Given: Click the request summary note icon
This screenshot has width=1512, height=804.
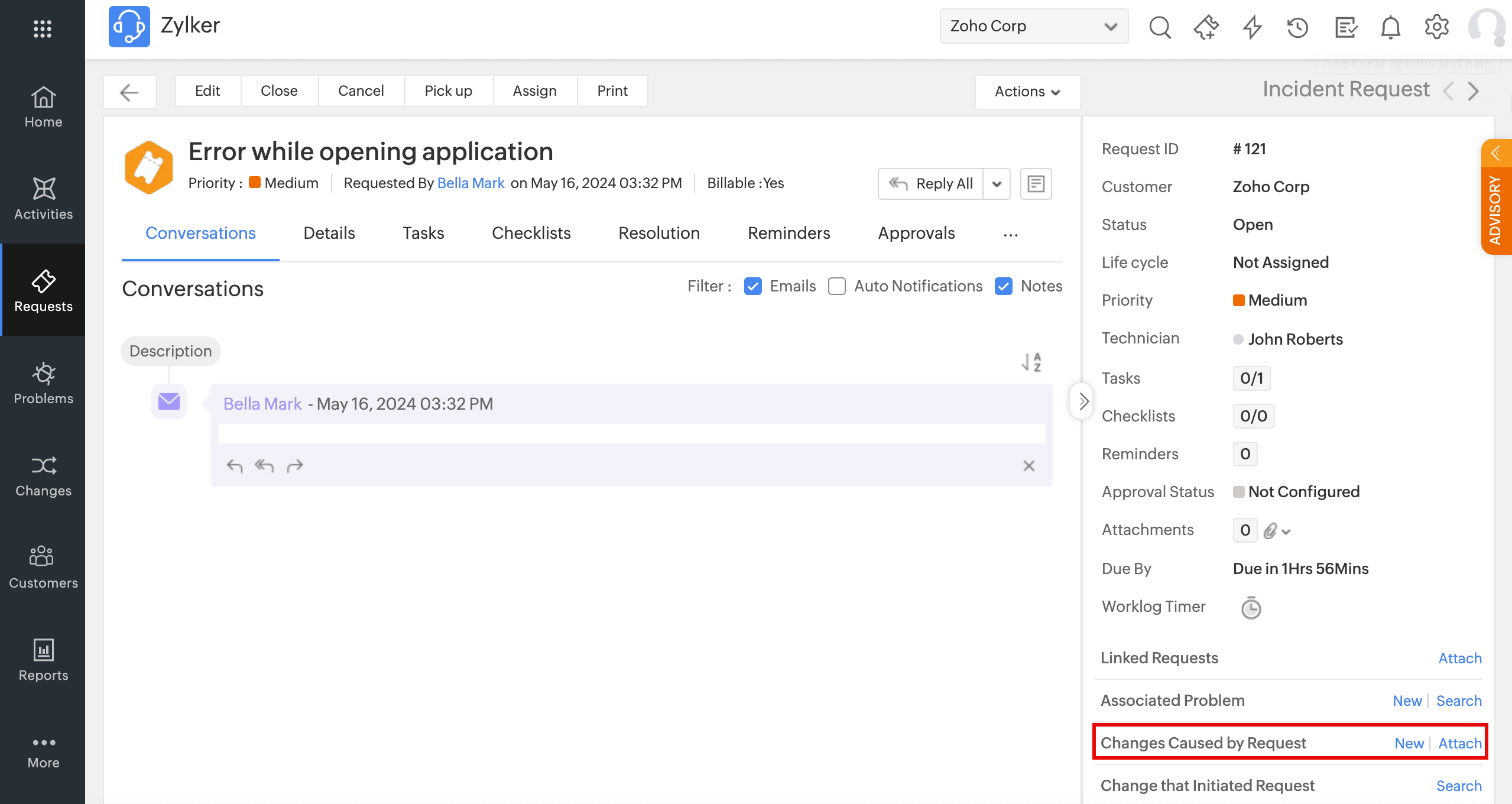Looking at the screenshot, I should (1036, 184).
